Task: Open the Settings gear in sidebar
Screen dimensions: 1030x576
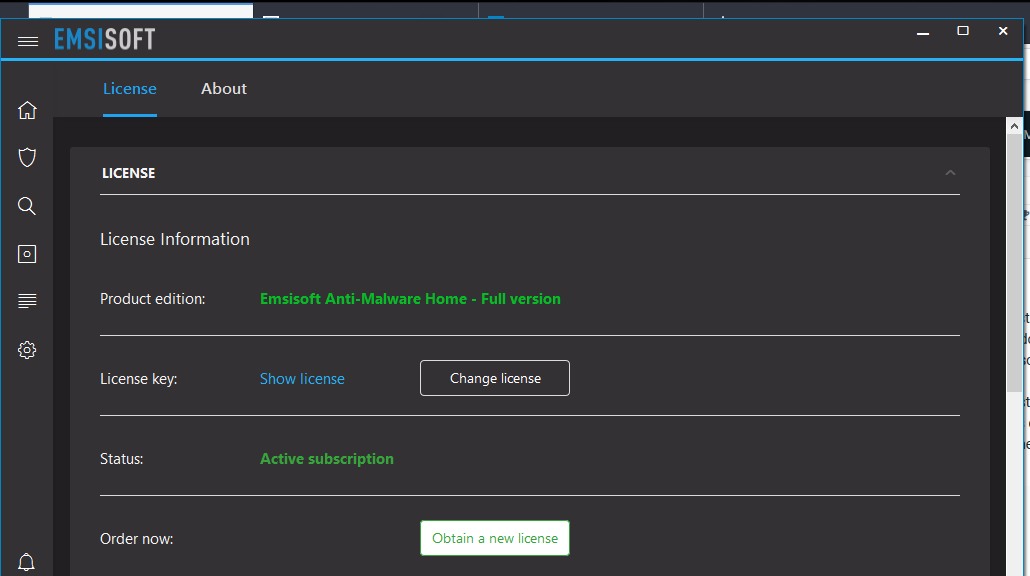Action: pyautogui.click(x=27, y=350)
